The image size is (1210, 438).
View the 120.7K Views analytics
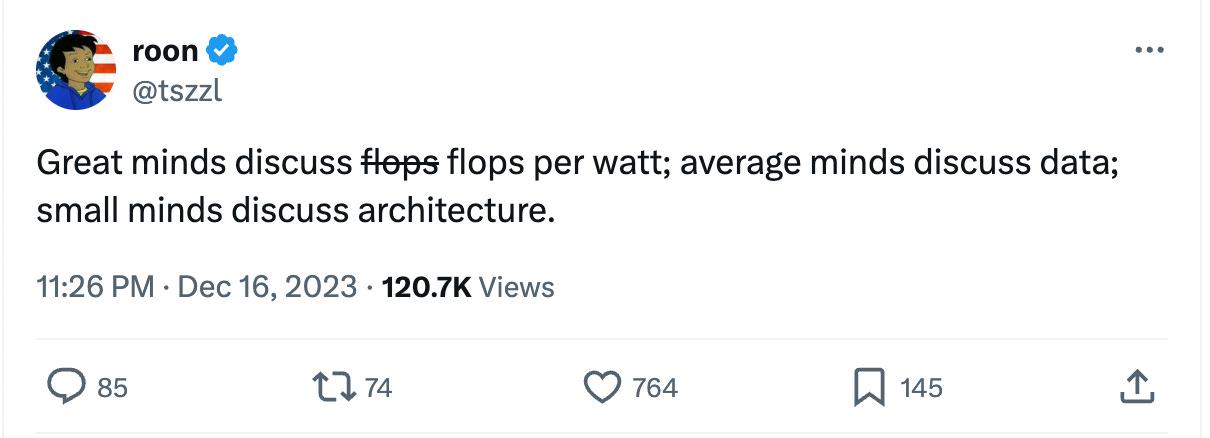[468, 288]
